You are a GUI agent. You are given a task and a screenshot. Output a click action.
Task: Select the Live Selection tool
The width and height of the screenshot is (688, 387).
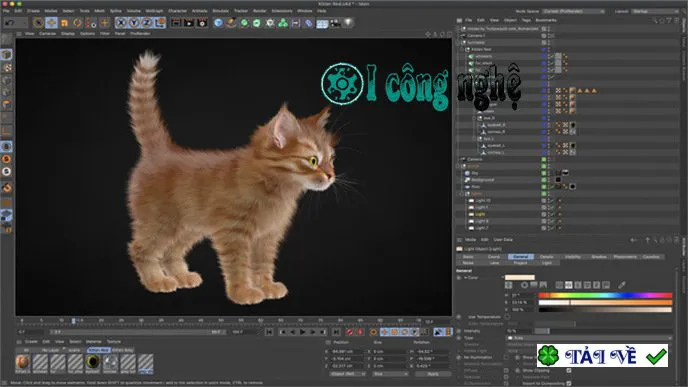point(38,22)
